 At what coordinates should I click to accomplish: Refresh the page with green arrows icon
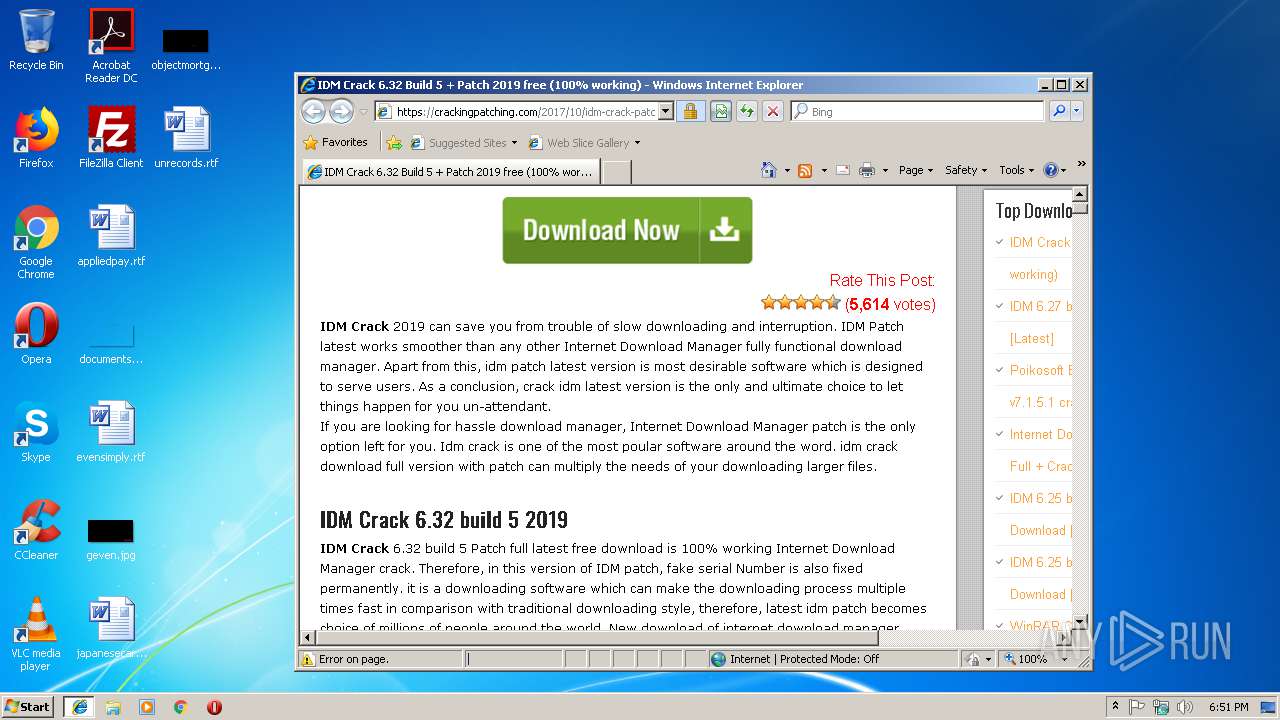click(746, 111)
